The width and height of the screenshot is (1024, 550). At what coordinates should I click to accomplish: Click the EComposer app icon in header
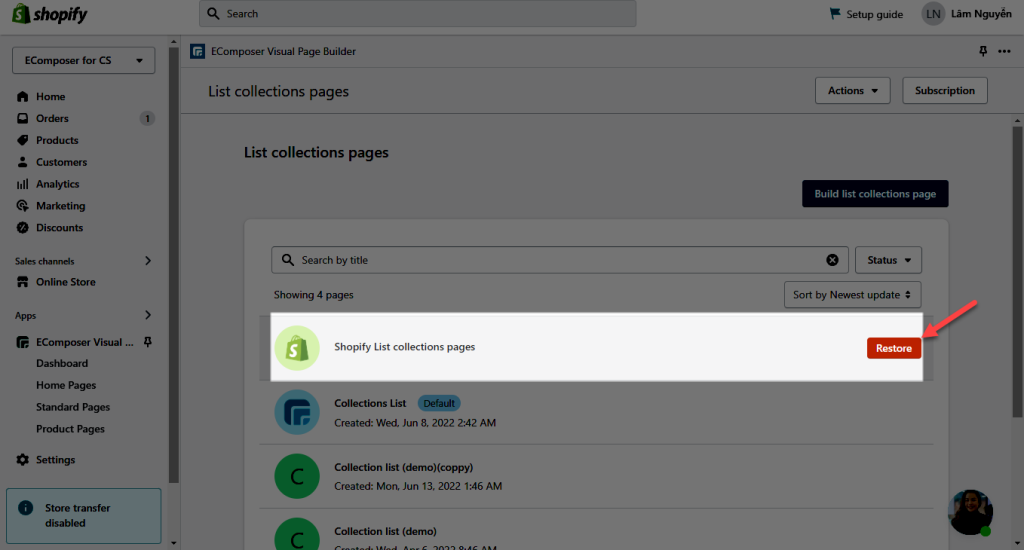[x=197, y=51]
